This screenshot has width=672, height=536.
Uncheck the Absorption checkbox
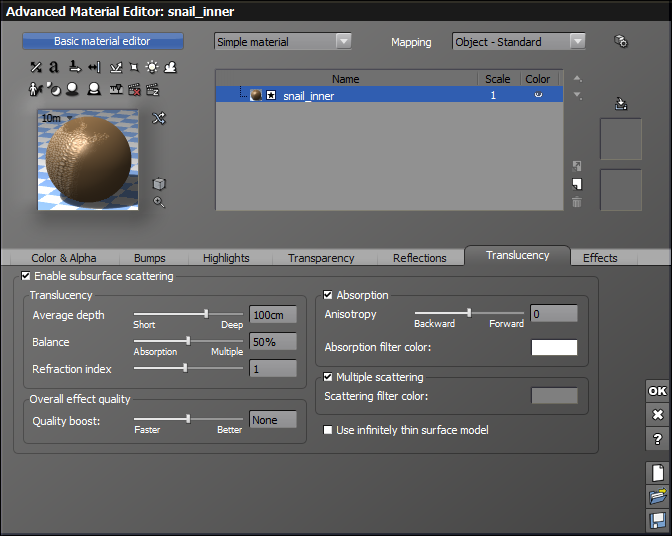tap(328, 295)
